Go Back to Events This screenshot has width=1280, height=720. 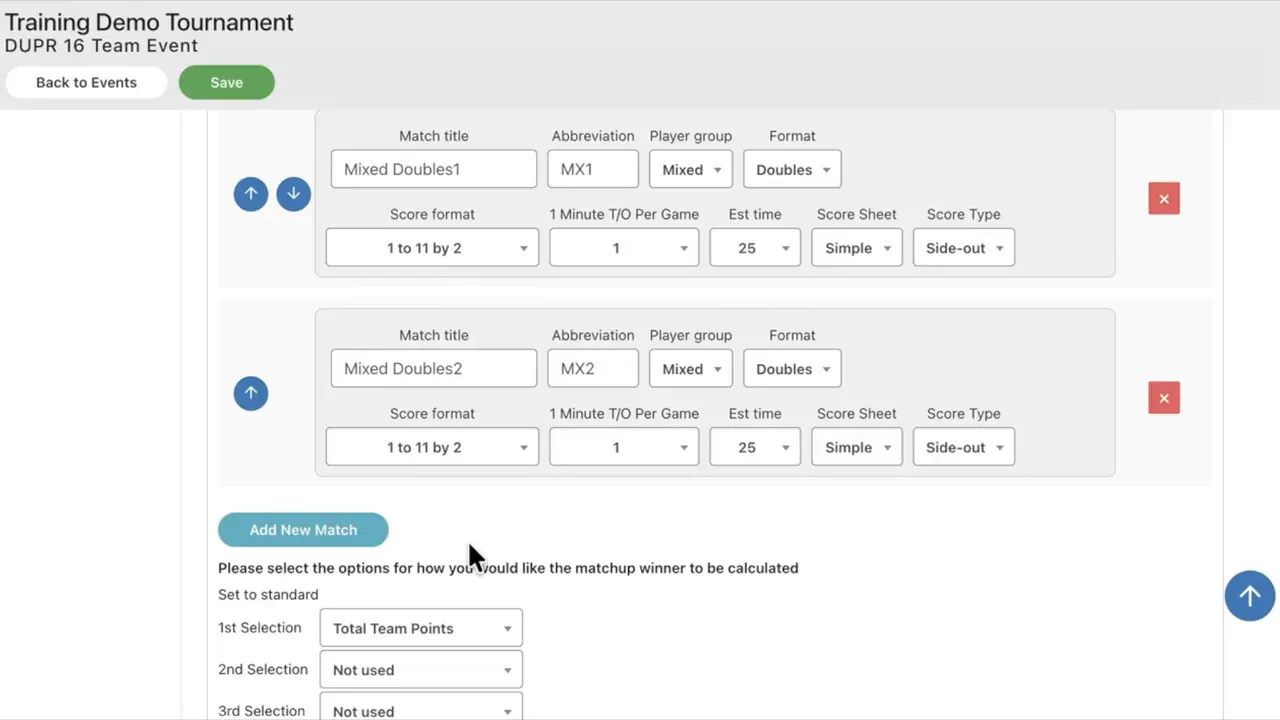point(86,83)
